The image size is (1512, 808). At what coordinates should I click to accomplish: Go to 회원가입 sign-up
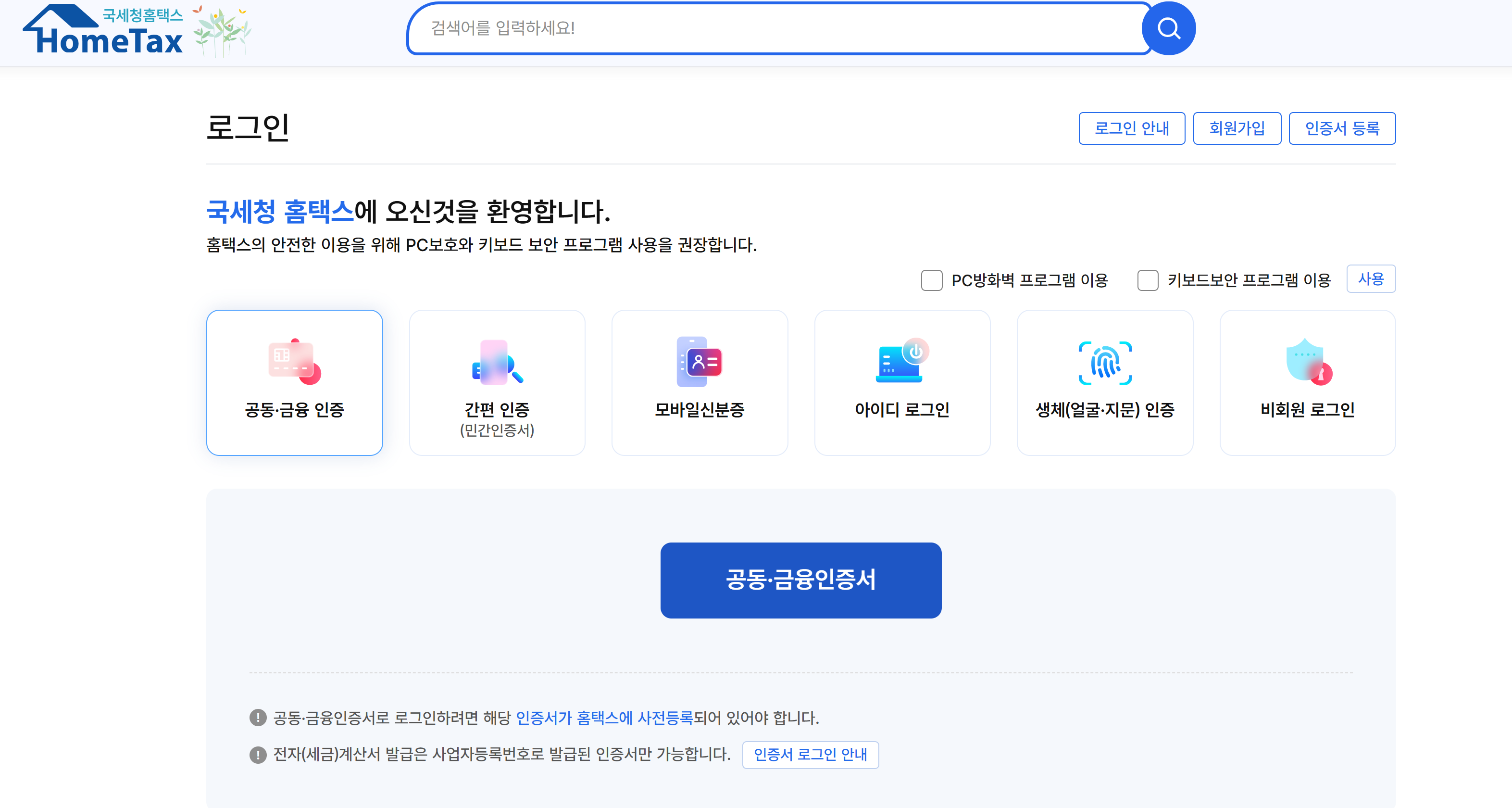(1237, 128)
